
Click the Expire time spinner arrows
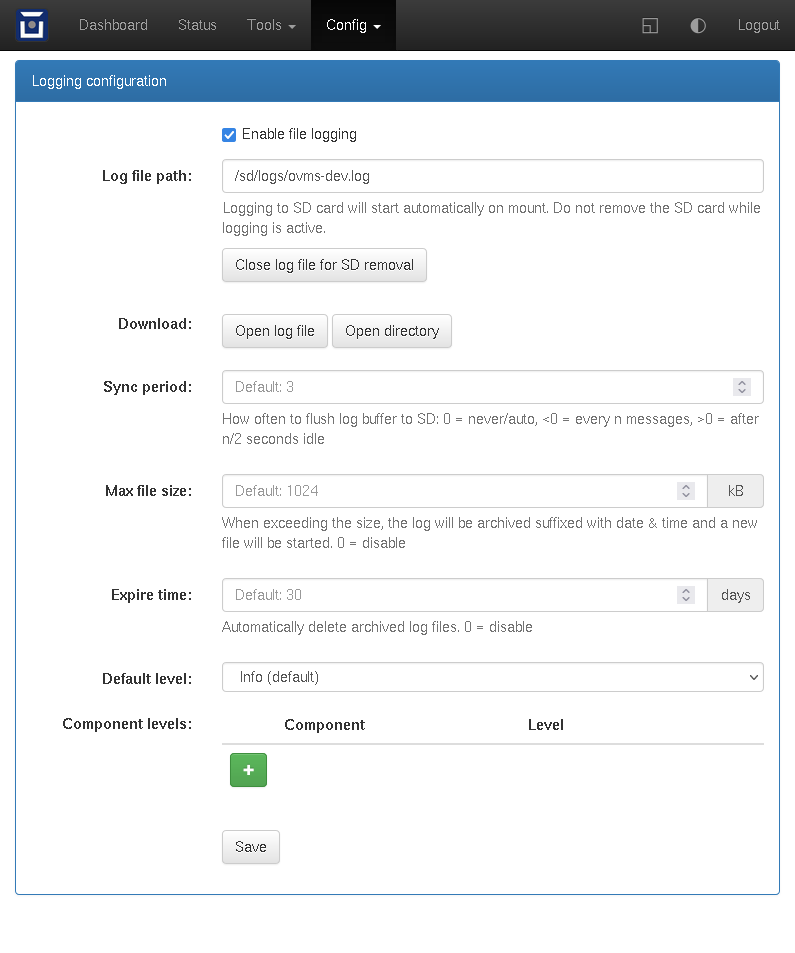[x=685, y=595]
